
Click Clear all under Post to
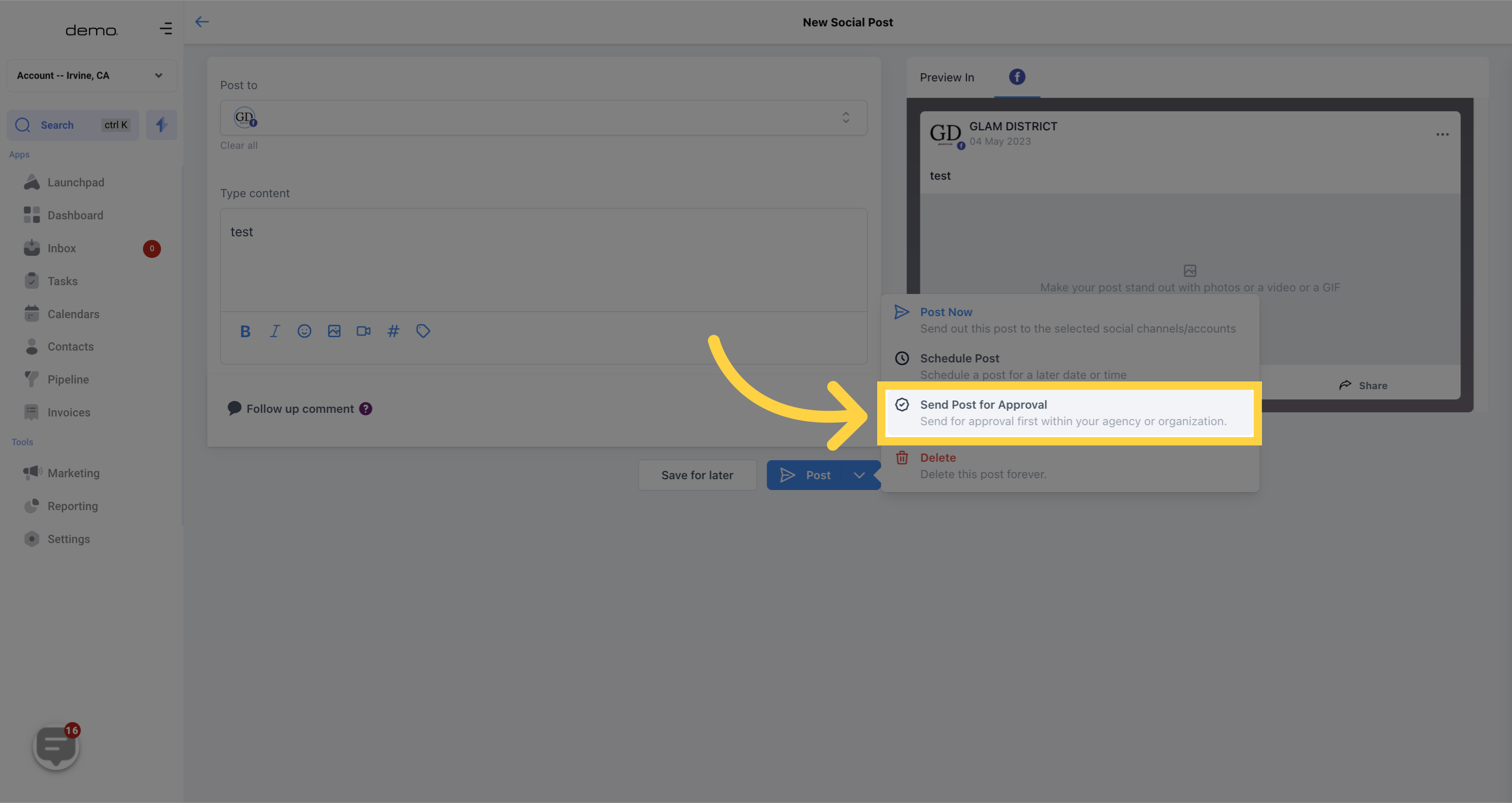pyautogui.click(x=239, y=145)
